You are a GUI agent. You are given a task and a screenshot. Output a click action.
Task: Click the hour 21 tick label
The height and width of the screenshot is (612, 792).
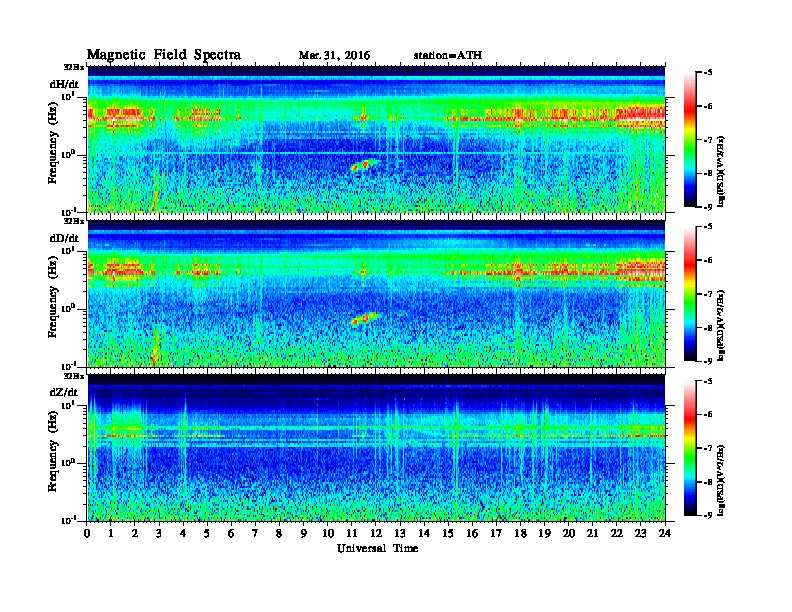click(x=592, y=534)
